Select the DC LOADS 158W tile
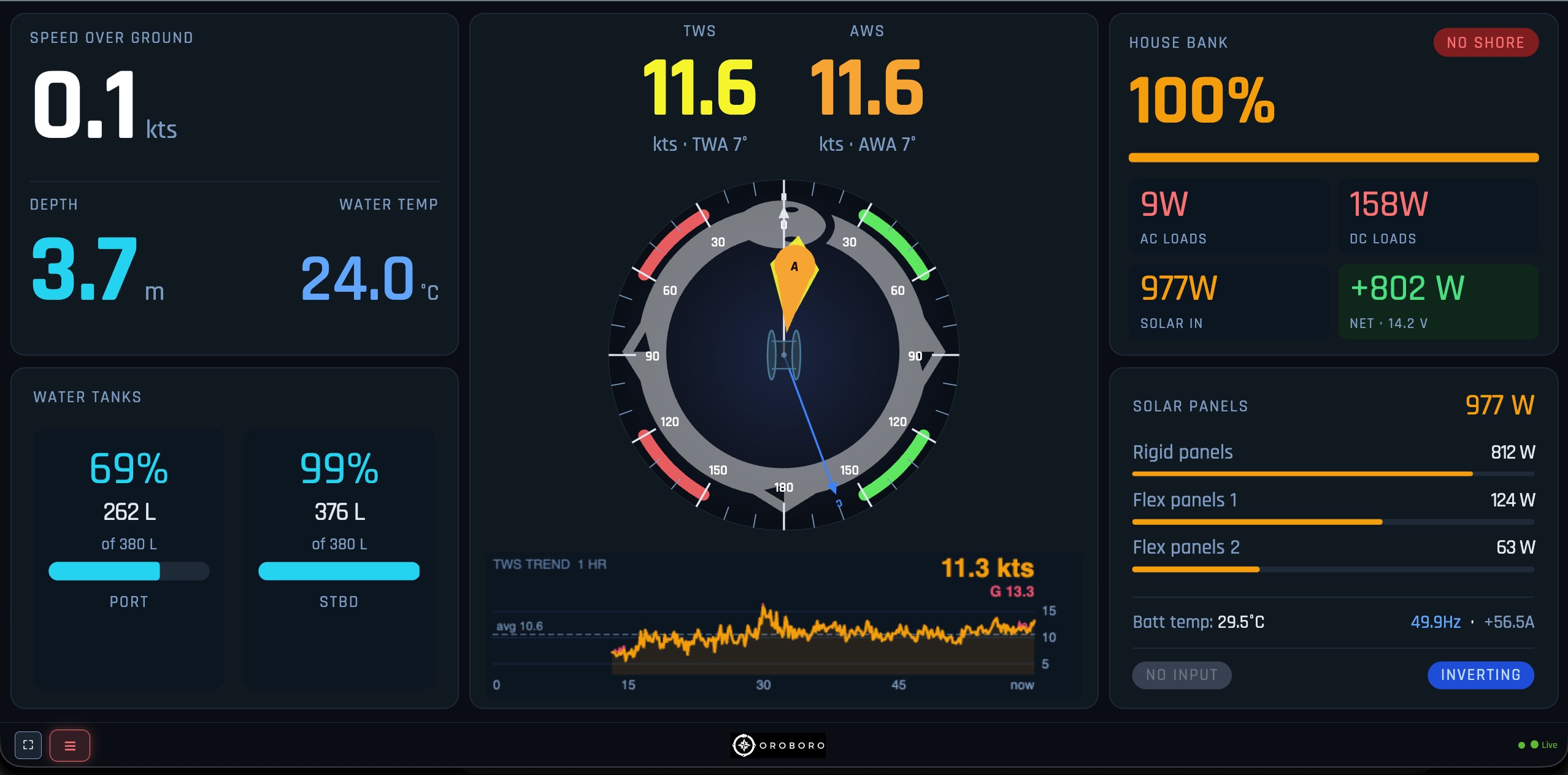Viewport: 1568px width, 775px height. [x=1438, y=216]
